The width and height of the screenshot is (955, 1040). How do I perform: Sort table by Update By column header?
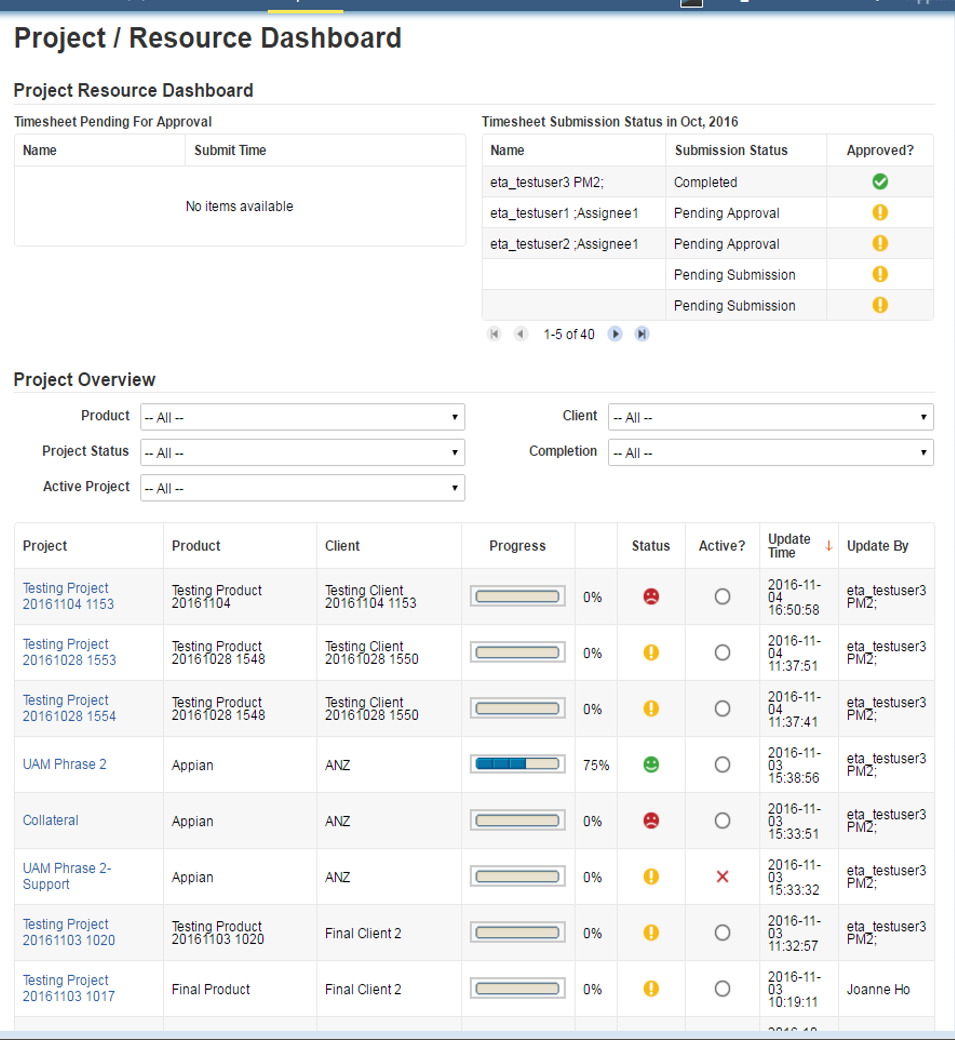pyautogui.click(x=877, y=546)
